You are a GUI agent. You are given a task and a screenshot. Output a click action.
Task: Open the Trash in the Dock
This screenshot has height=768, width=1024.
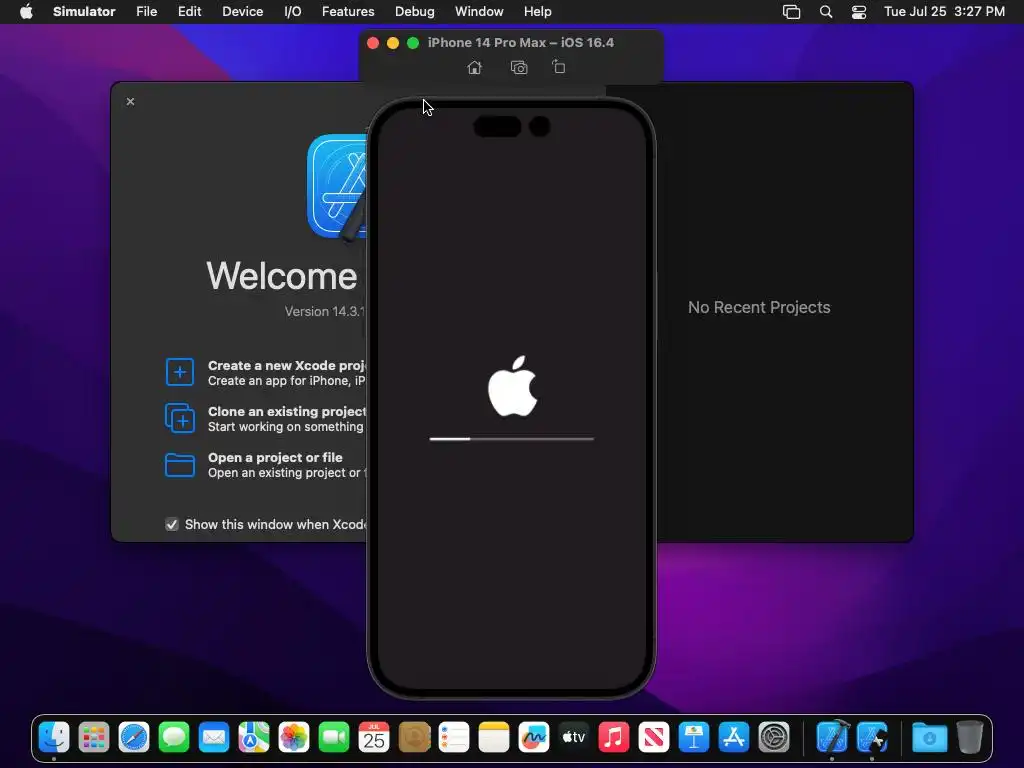point(970,737)
